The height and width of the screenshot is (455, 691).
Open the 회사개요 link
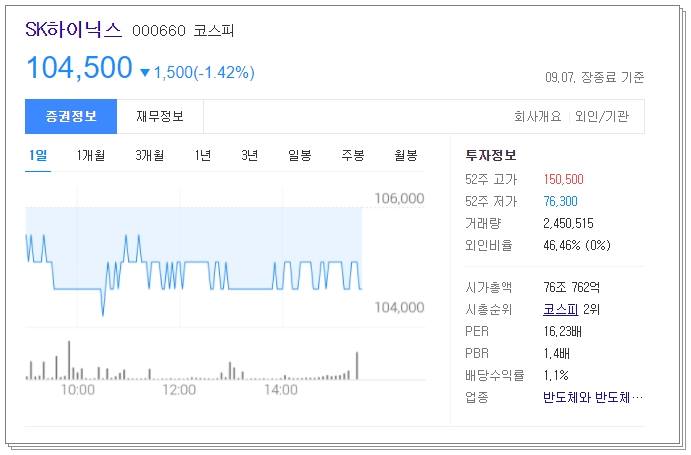(538, 116)
